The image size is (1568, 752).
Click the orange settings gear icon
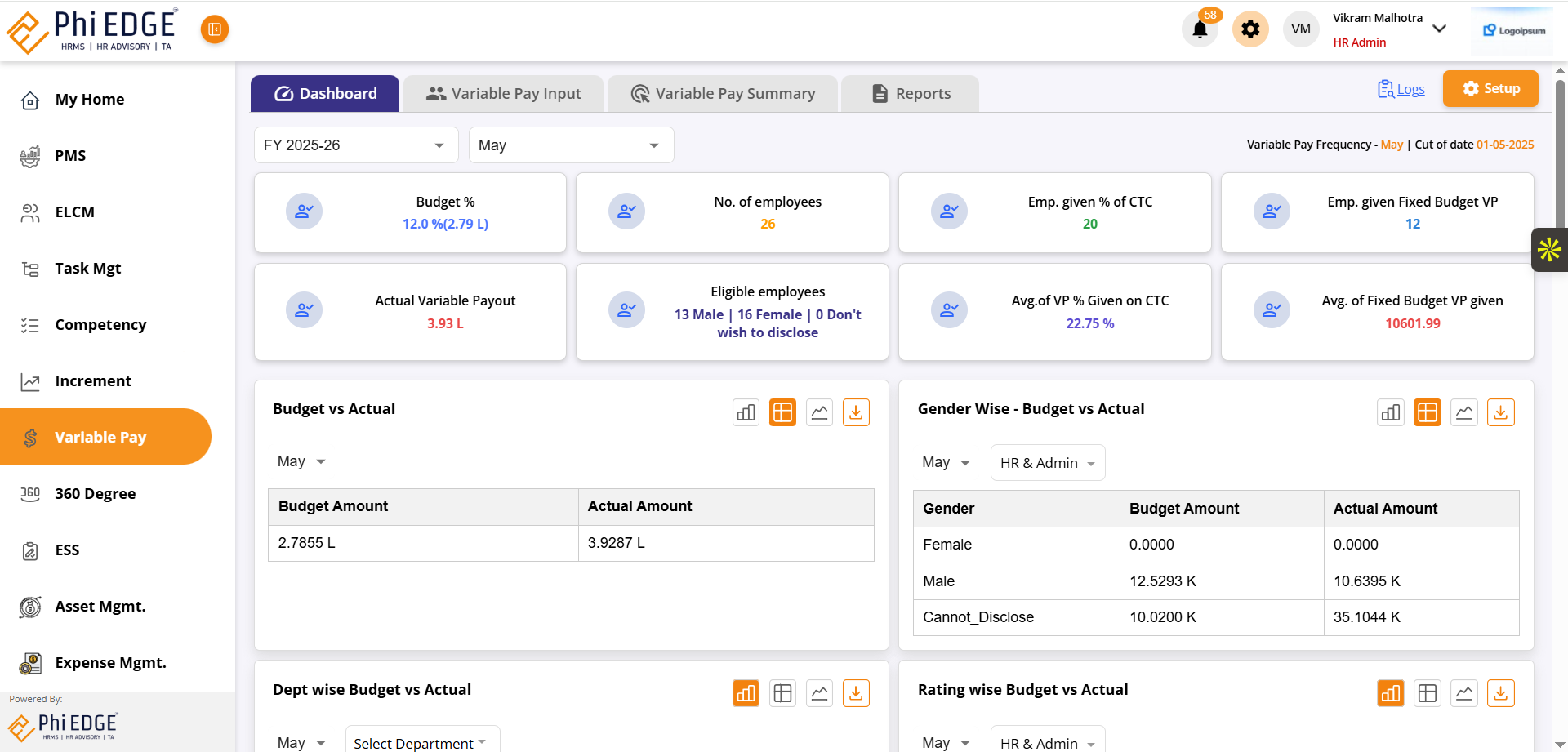[1250, 29]
